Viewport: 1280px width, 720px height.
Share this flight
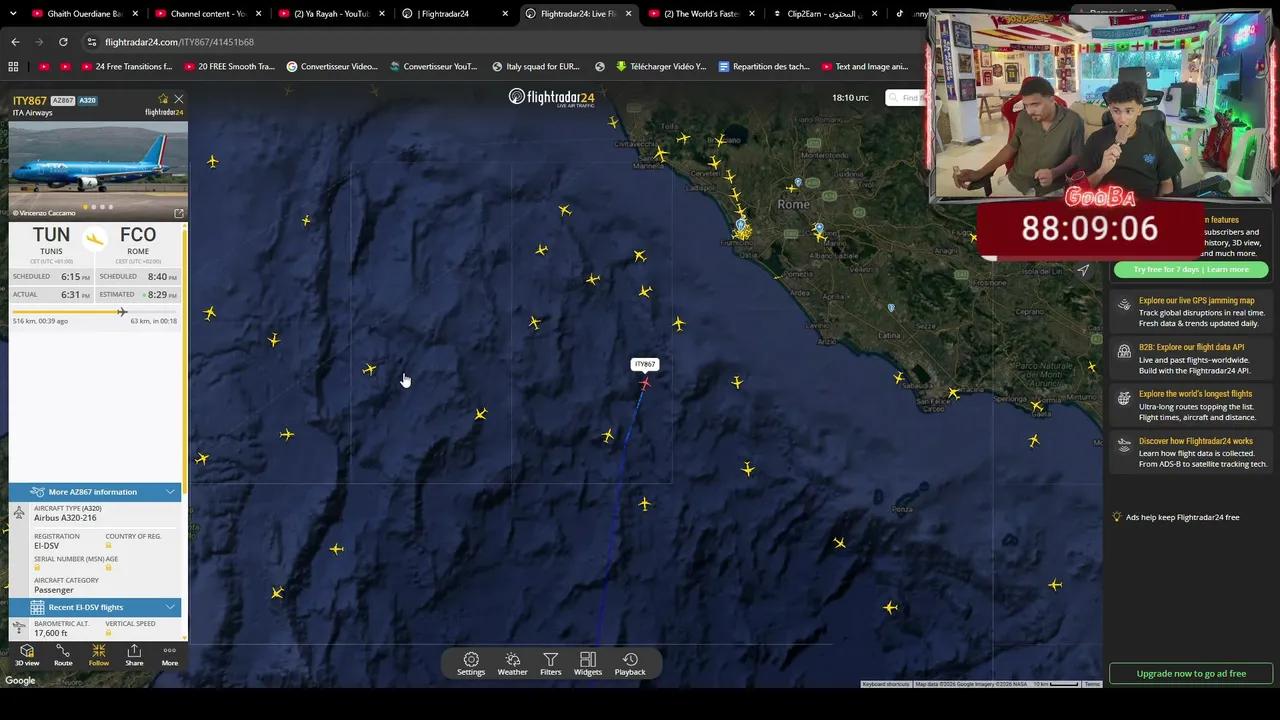tap(134, 655)
